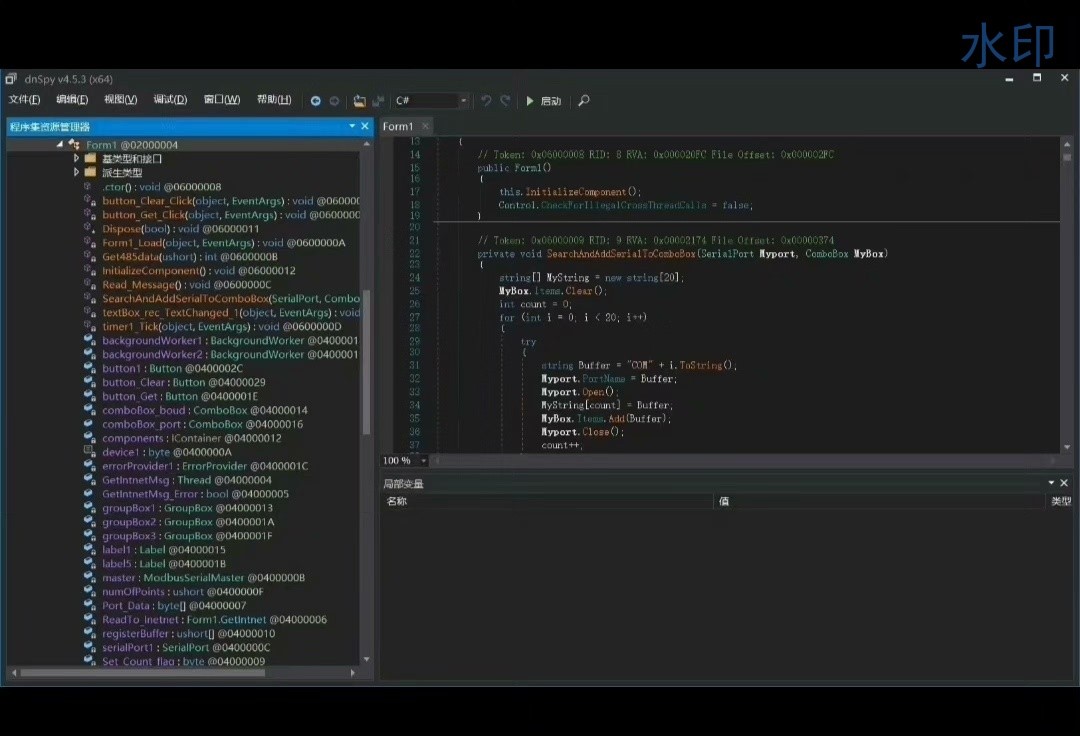Expand the 派生类型 folder node
The image size is (1080, 736).
(77, 173)
